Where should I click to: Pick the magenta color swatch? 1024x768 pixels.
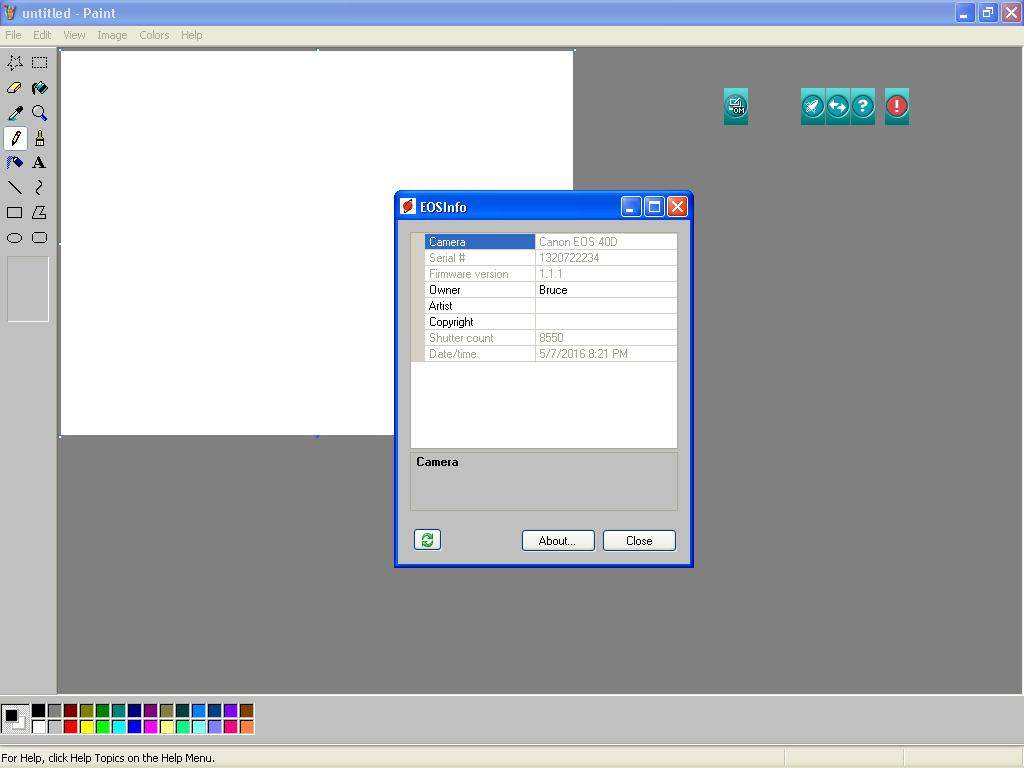click(x=151, y=726)
